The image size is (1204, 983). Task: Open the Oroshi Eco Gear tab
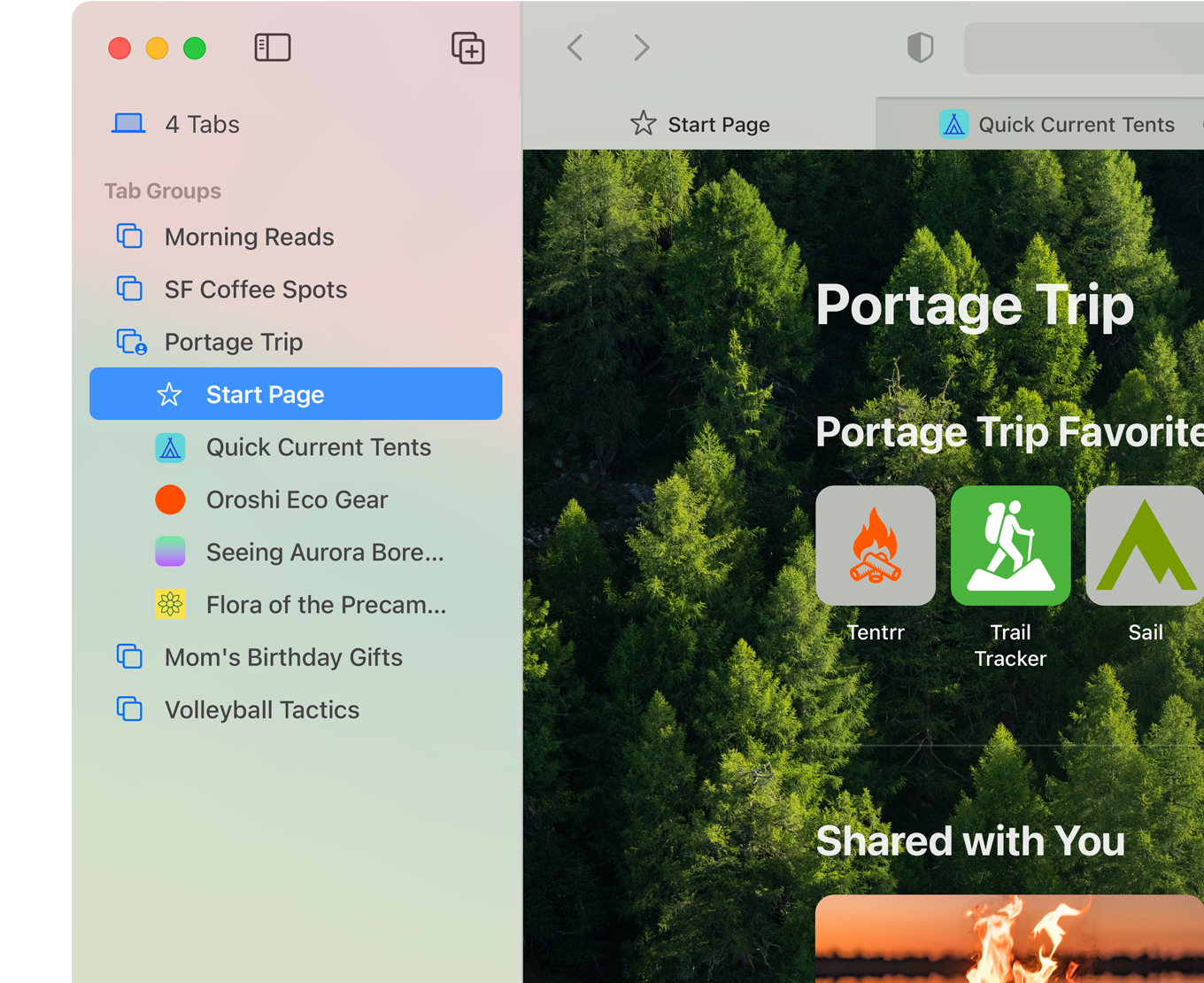(297, 499)
